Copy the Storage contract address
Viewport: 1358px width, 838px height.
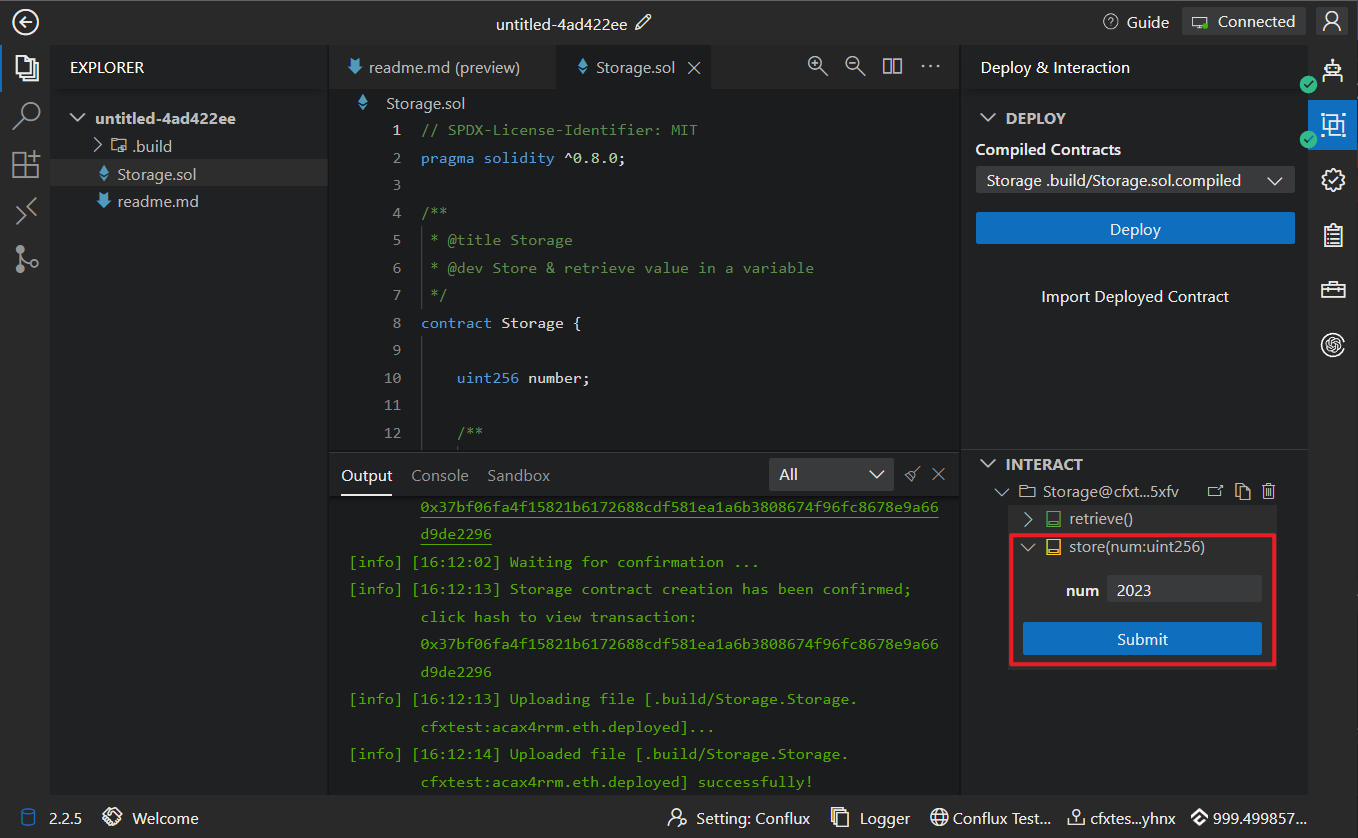1242,491
